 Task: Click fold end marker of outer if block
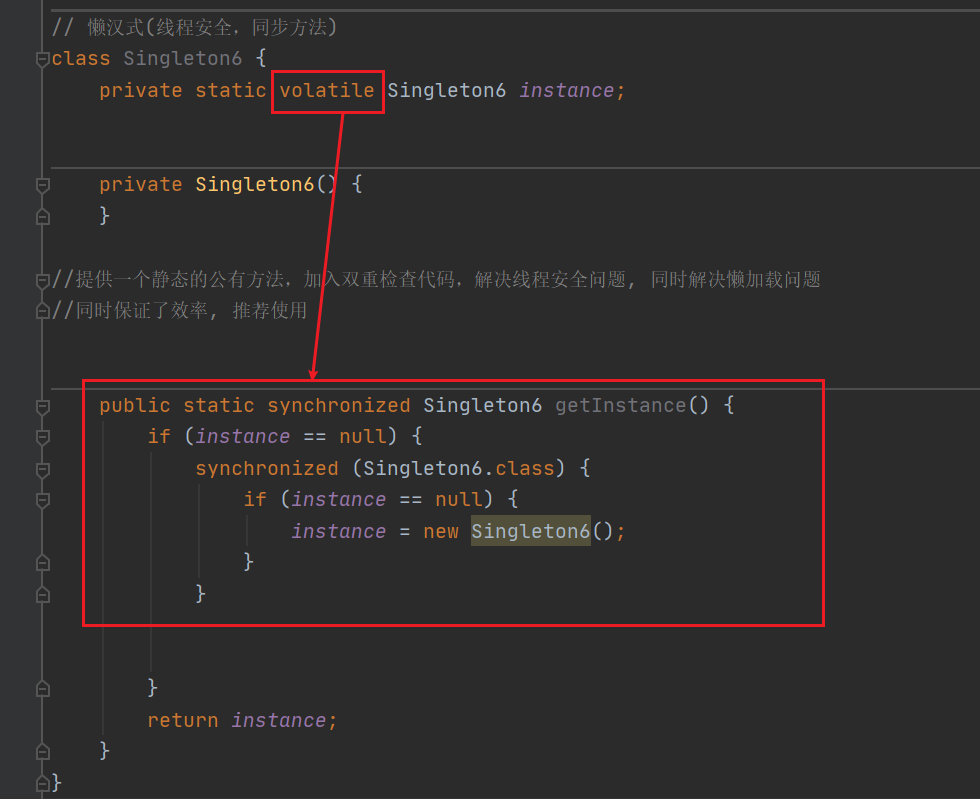[x=42, y=689]
